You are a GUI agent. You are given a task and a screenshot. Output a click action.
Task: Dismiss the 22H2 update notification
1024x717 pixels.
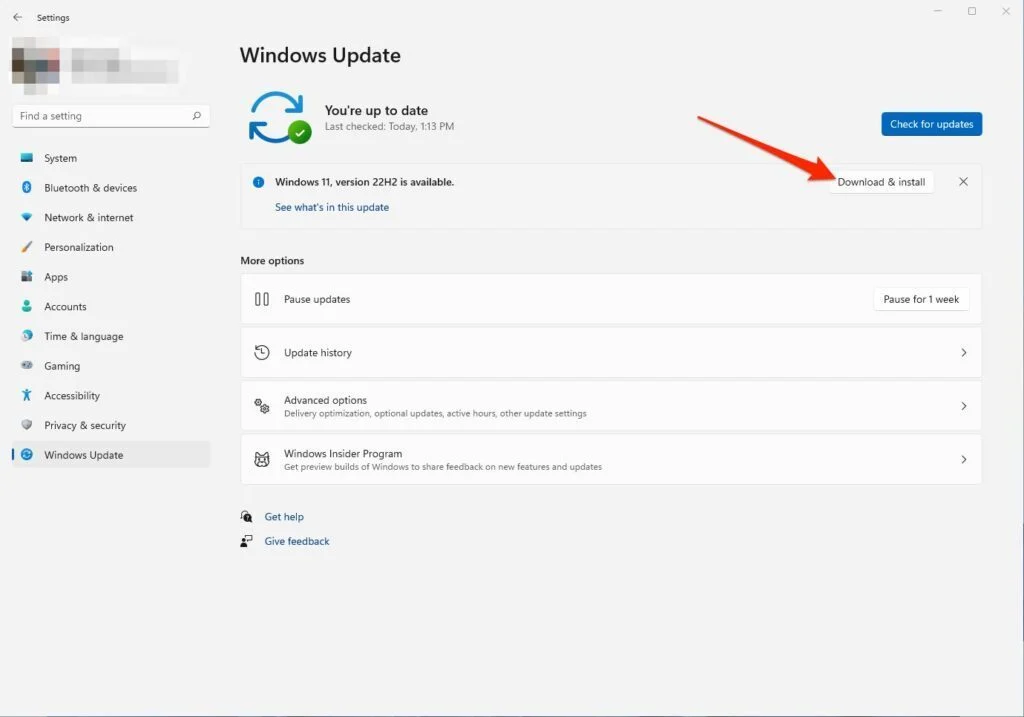[963, 182]
